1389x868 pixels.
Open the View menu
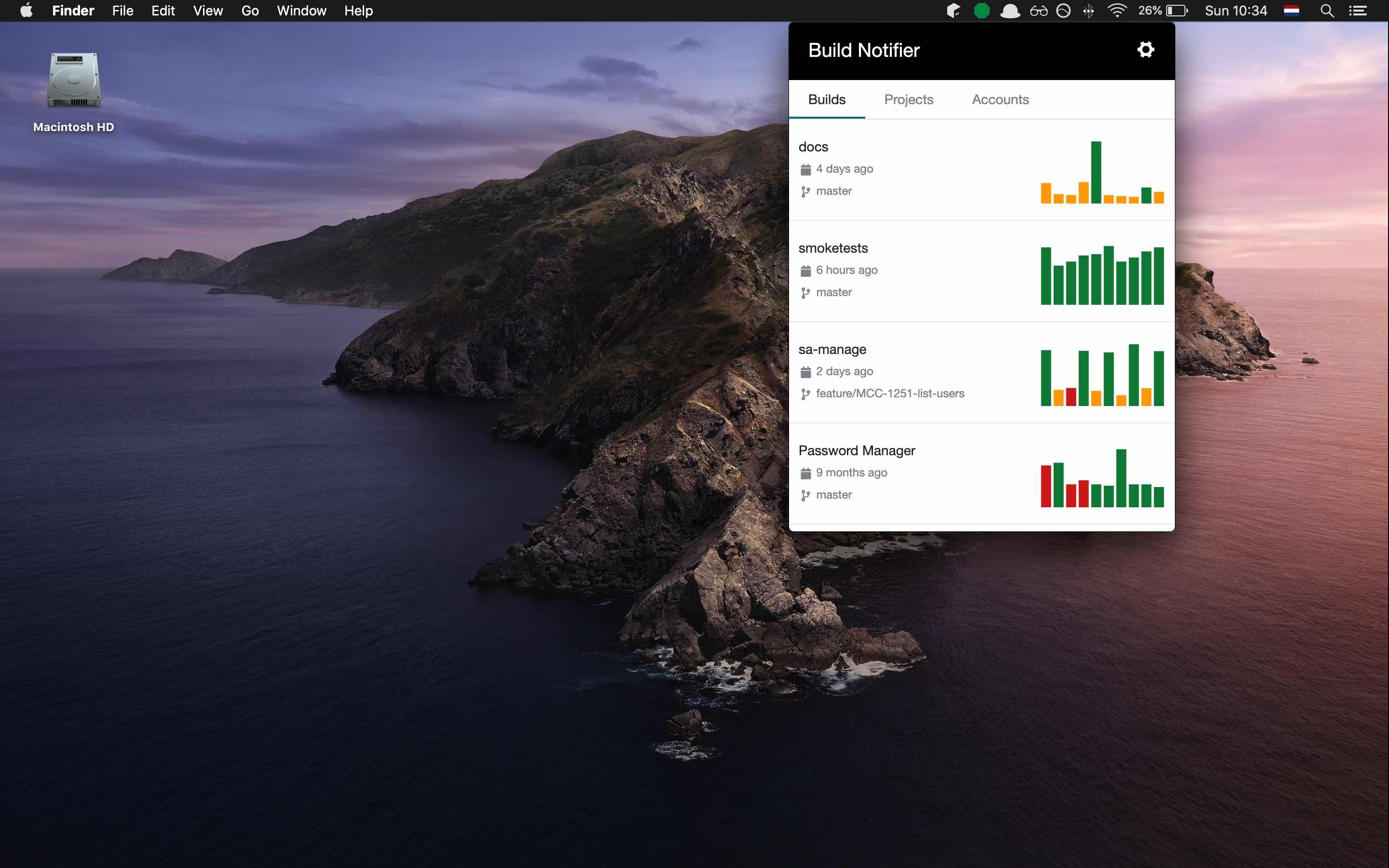click(208, 11)
